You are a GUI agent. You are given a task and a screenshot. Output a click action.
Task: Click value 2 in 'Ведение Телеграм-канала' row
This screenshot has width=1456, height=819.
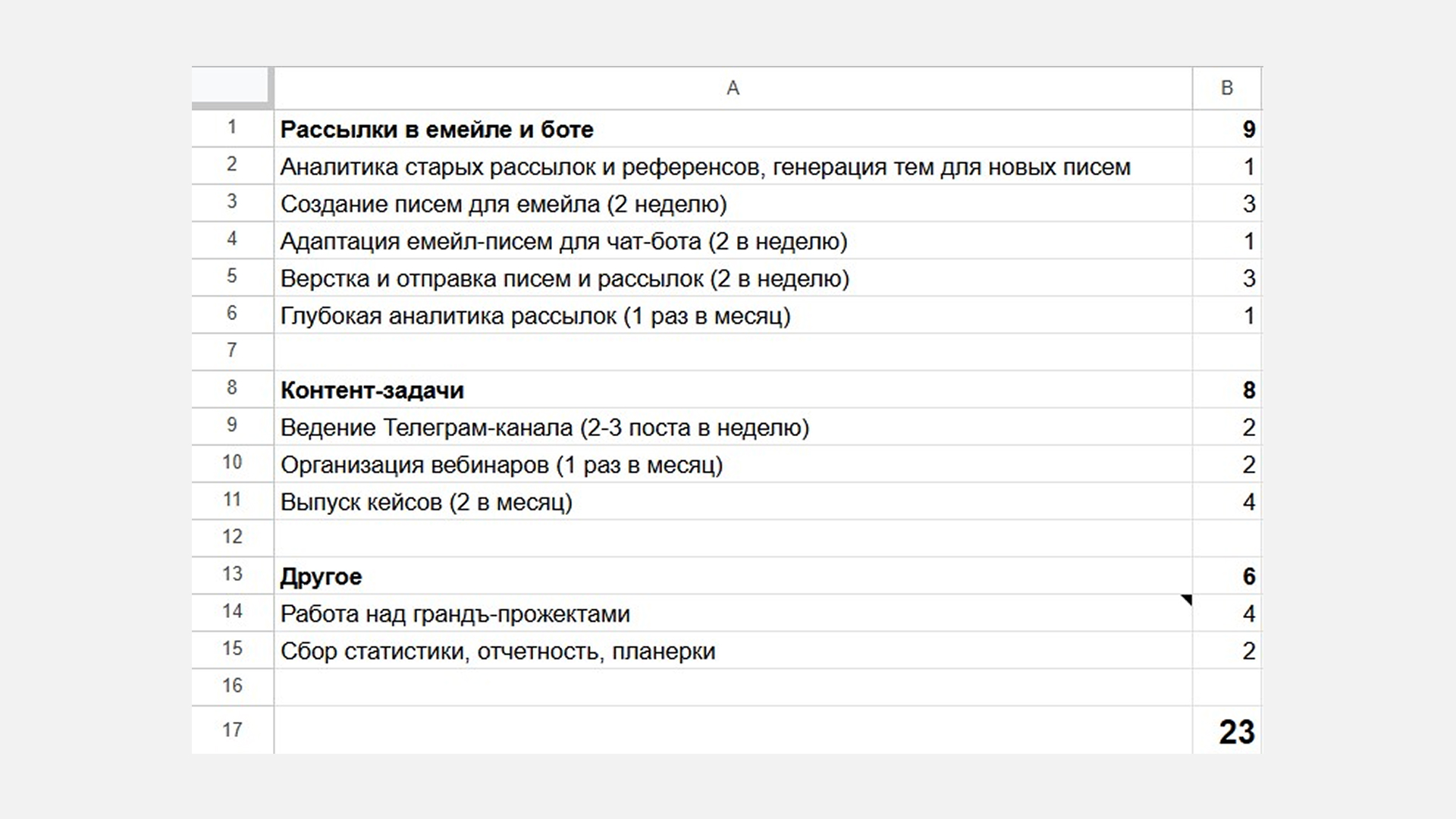pyautogui.click(x=1227, y=426)
